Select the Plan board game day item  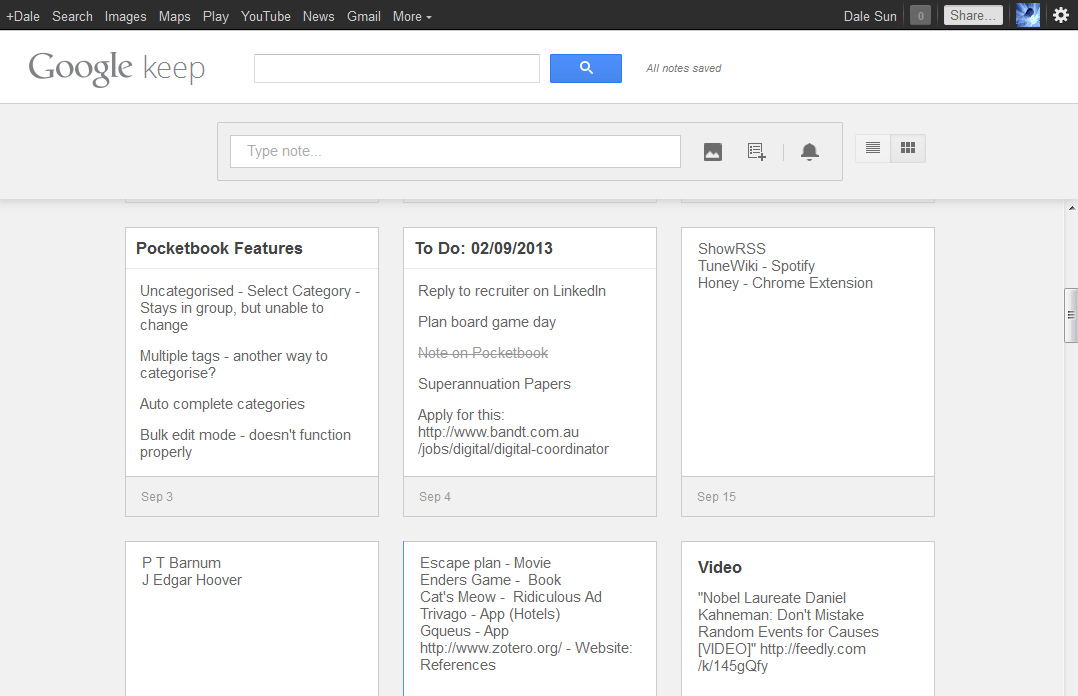point(487,322)
